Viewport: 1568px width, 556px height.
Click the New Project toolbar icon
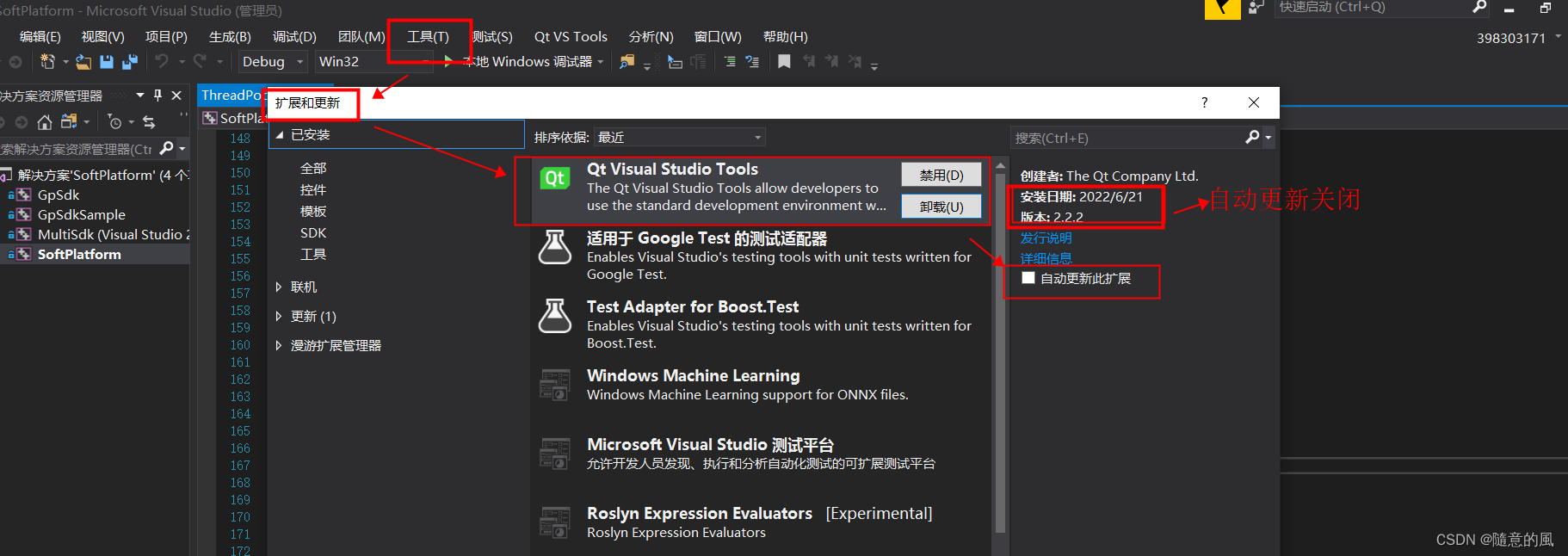(47, 61)
